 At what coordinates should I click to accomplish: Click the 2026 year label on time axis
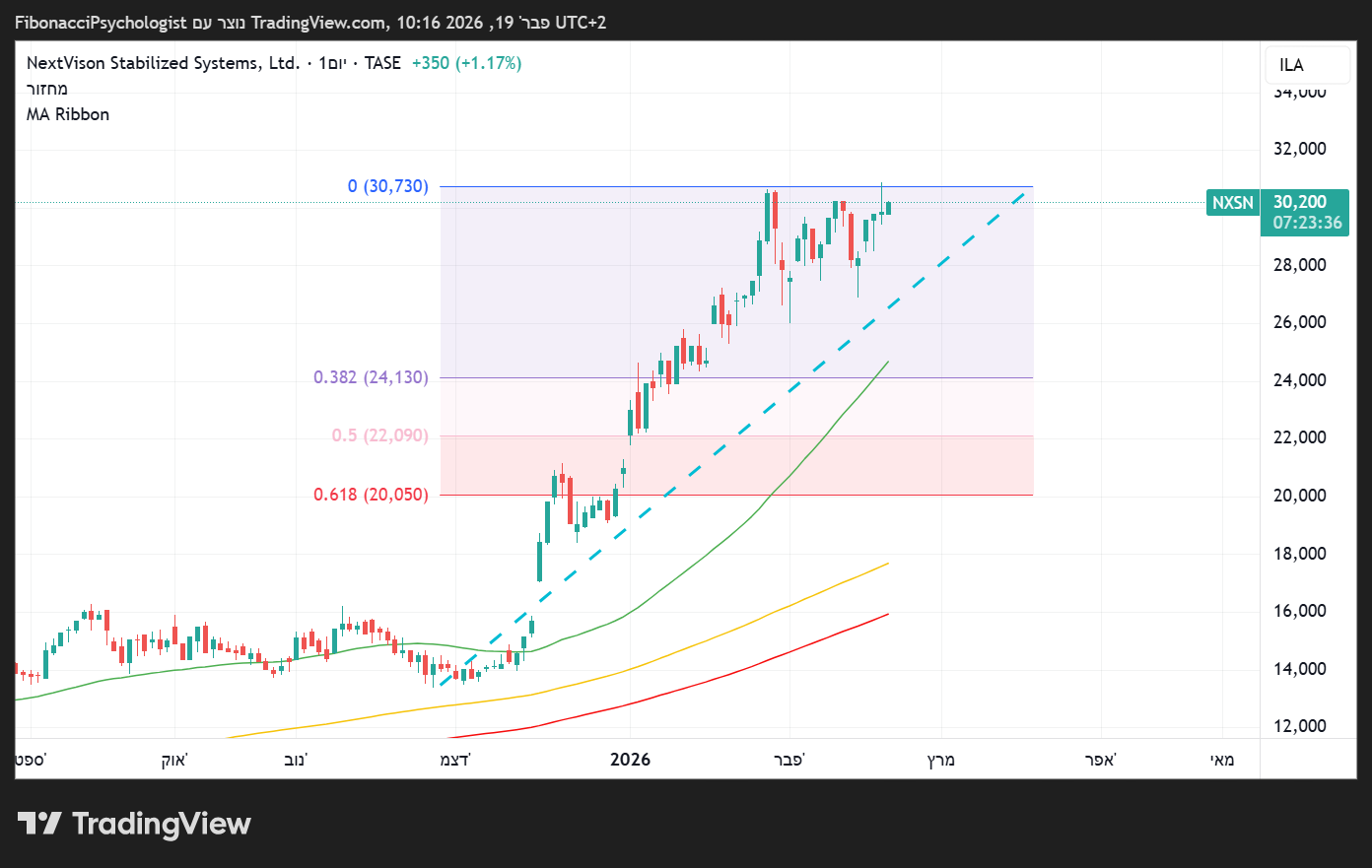(630, 760)
